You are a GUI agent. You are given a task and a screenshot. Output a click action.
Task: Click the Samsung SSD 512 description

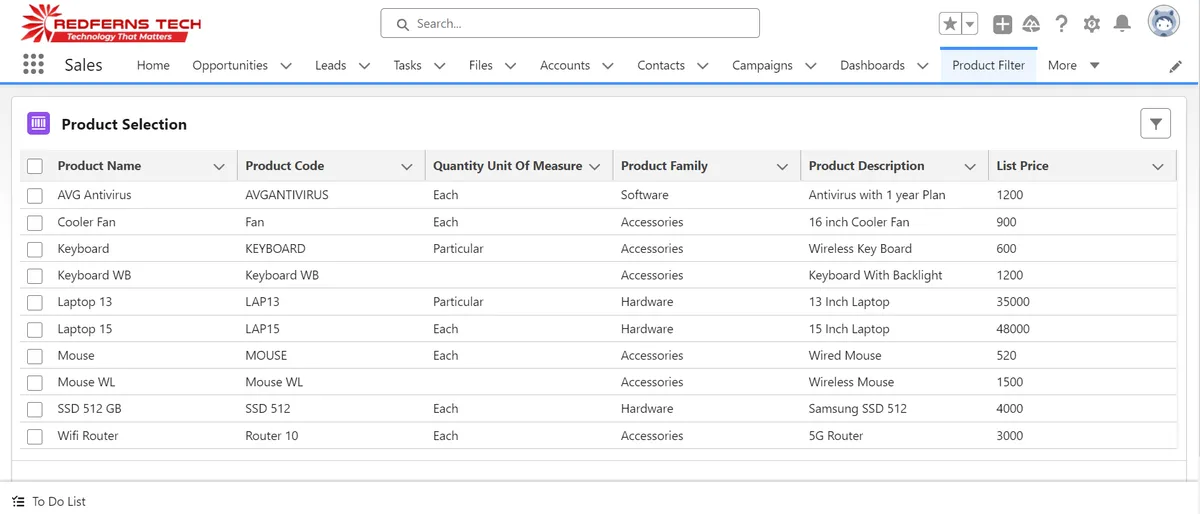[857, 409]
